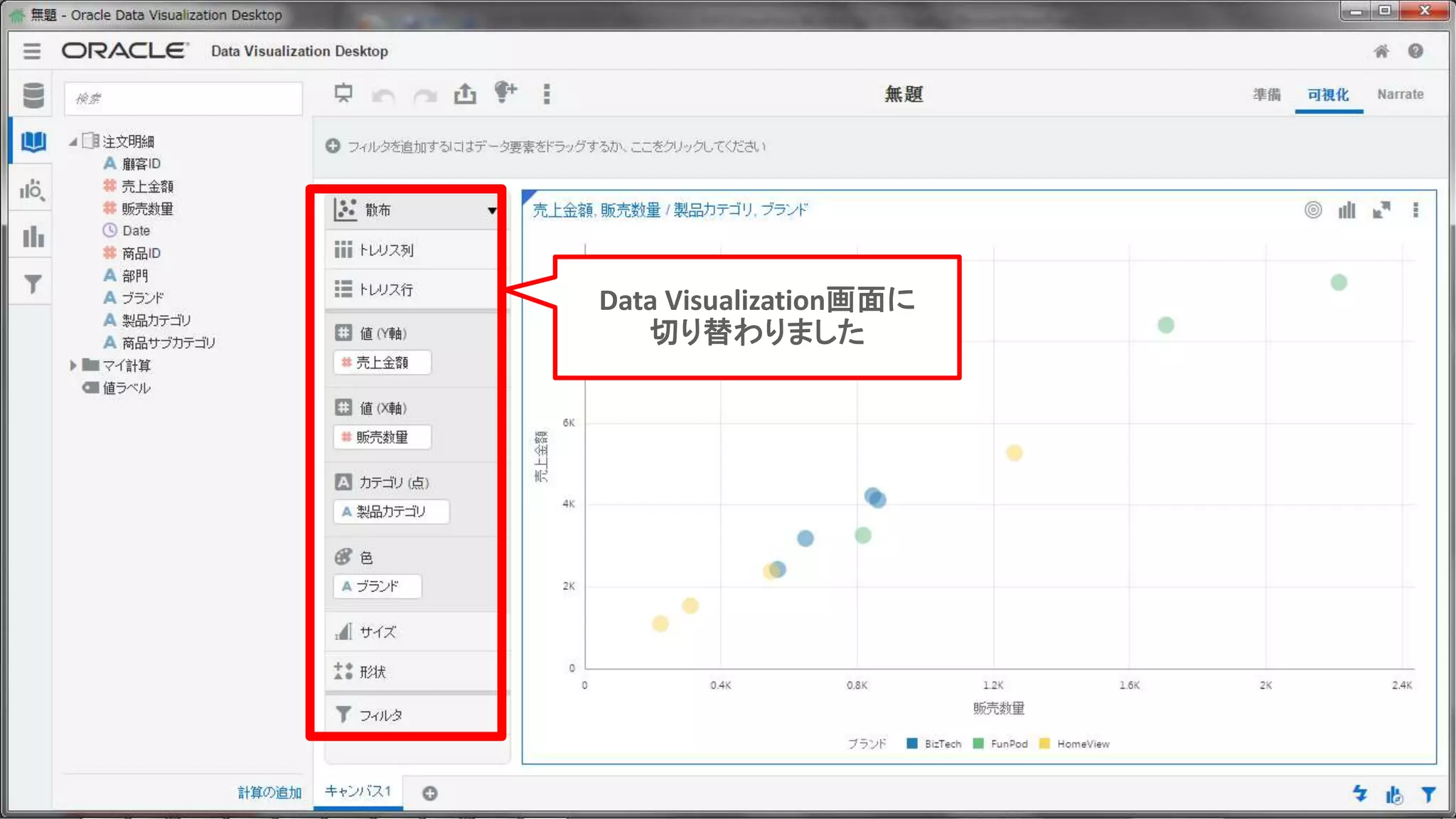Add a new canvas with plus icon

430,793
